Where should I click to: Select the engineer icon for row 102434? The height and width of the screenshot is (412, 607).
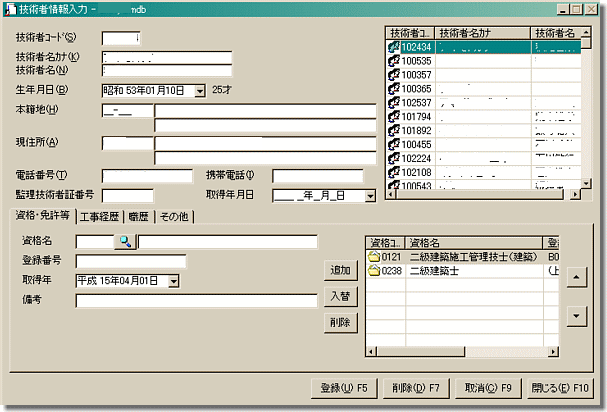click(394, 46)
